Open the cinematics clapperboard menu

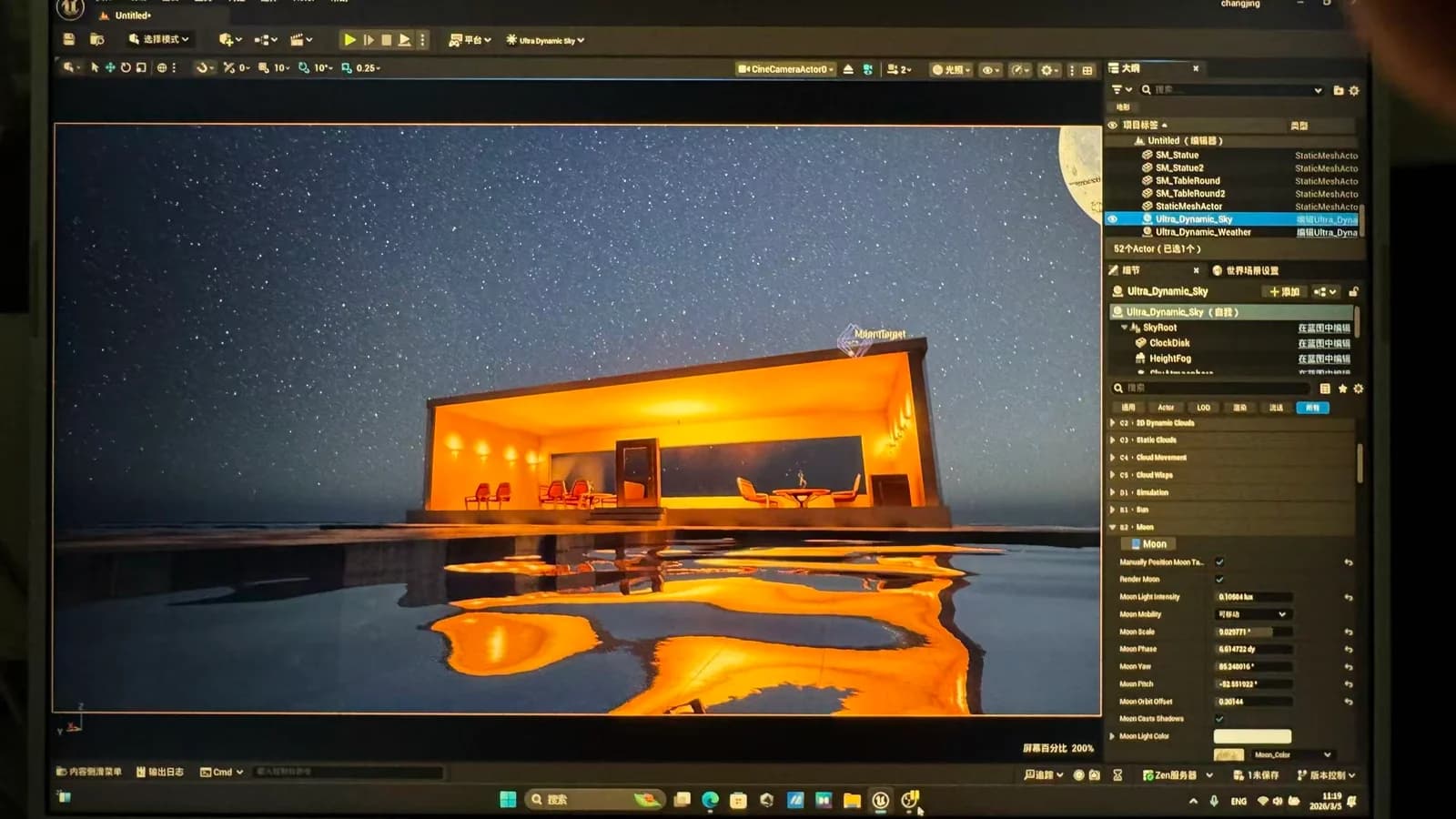pos(301,40)
